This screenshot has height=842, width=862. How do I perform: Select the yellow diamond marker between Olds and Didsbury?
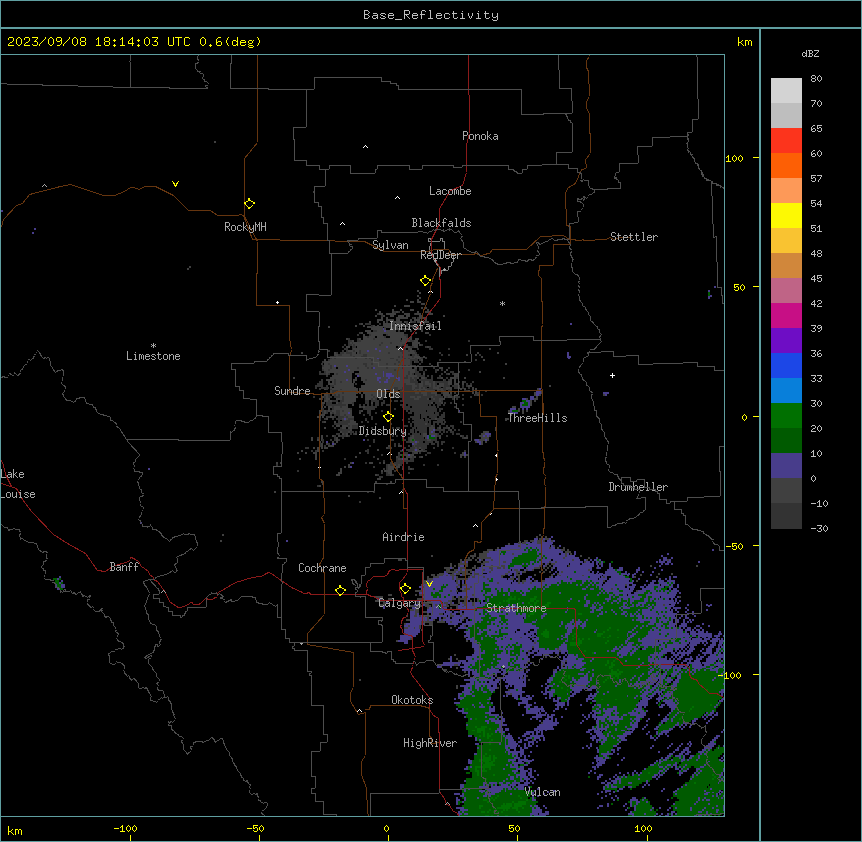tap(388, 417)
